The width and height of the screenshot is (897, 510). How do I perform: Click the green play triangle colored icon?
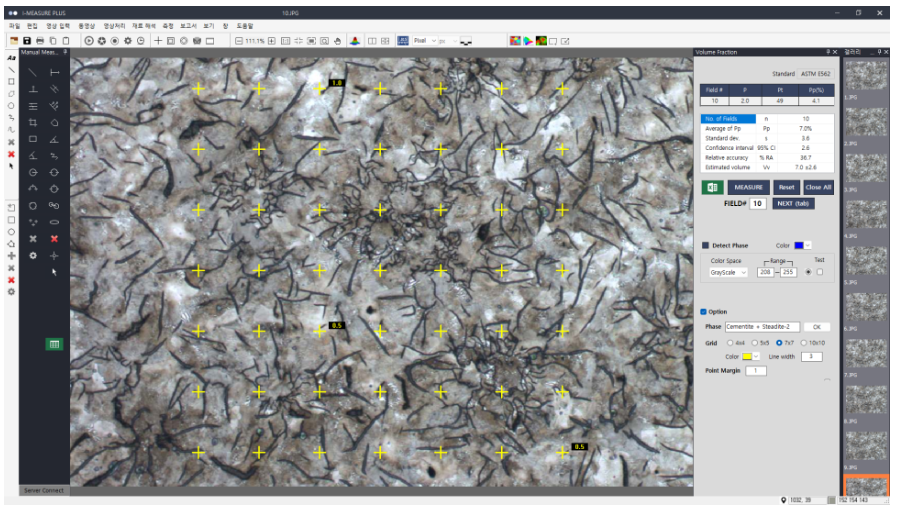[x=528, y=41]
